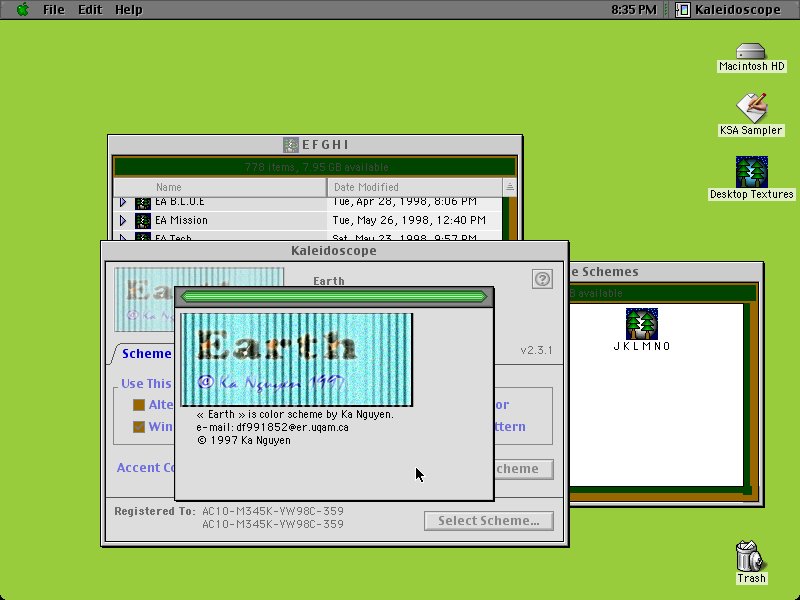The width and height of the screenshot is (800, 600).
Task: Click the v2.3.1 version label
Action: [x=536, y=351]
